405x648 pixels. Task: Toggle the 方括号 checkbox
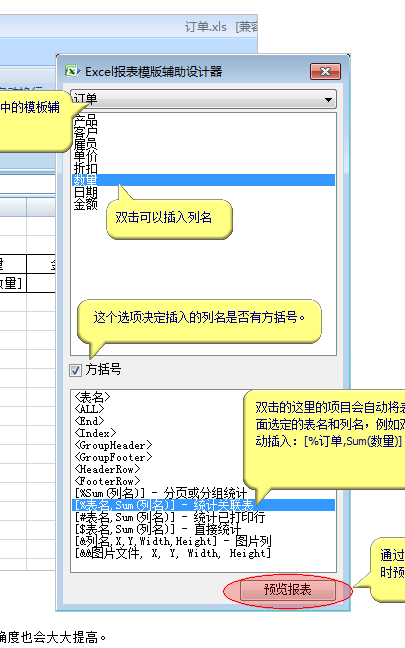click(75, 370)
